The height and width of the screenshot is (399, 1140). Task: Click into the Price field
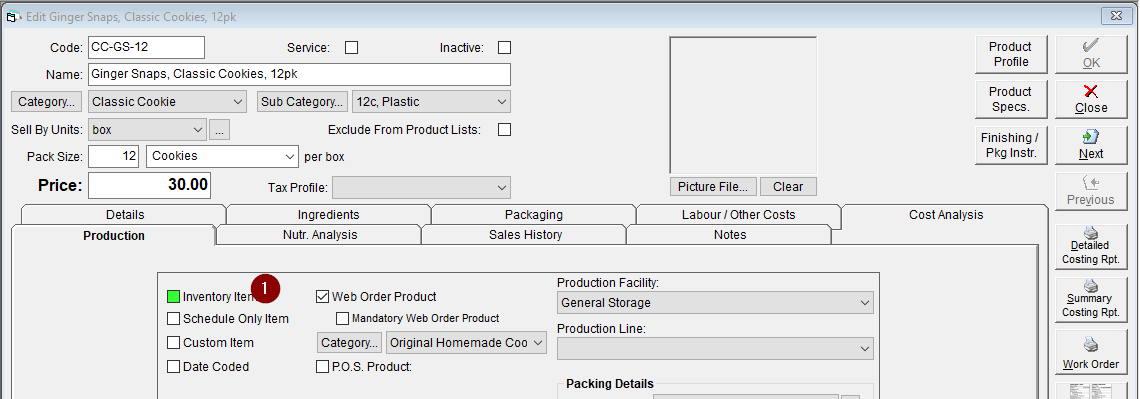(150, 185)
